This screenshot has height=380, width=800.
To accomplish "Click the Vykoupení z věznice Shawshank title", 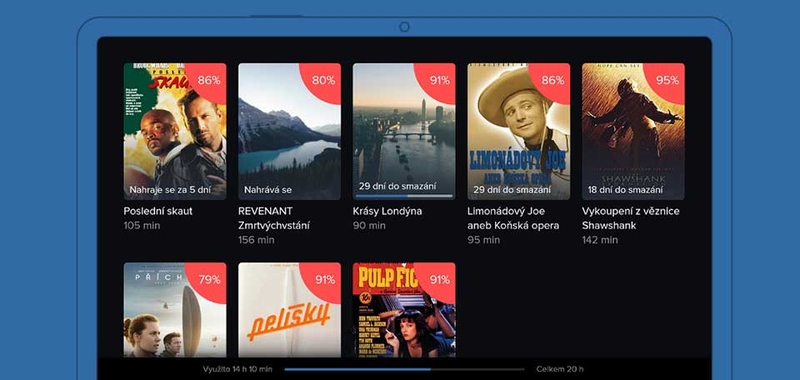I will point(631,218).
